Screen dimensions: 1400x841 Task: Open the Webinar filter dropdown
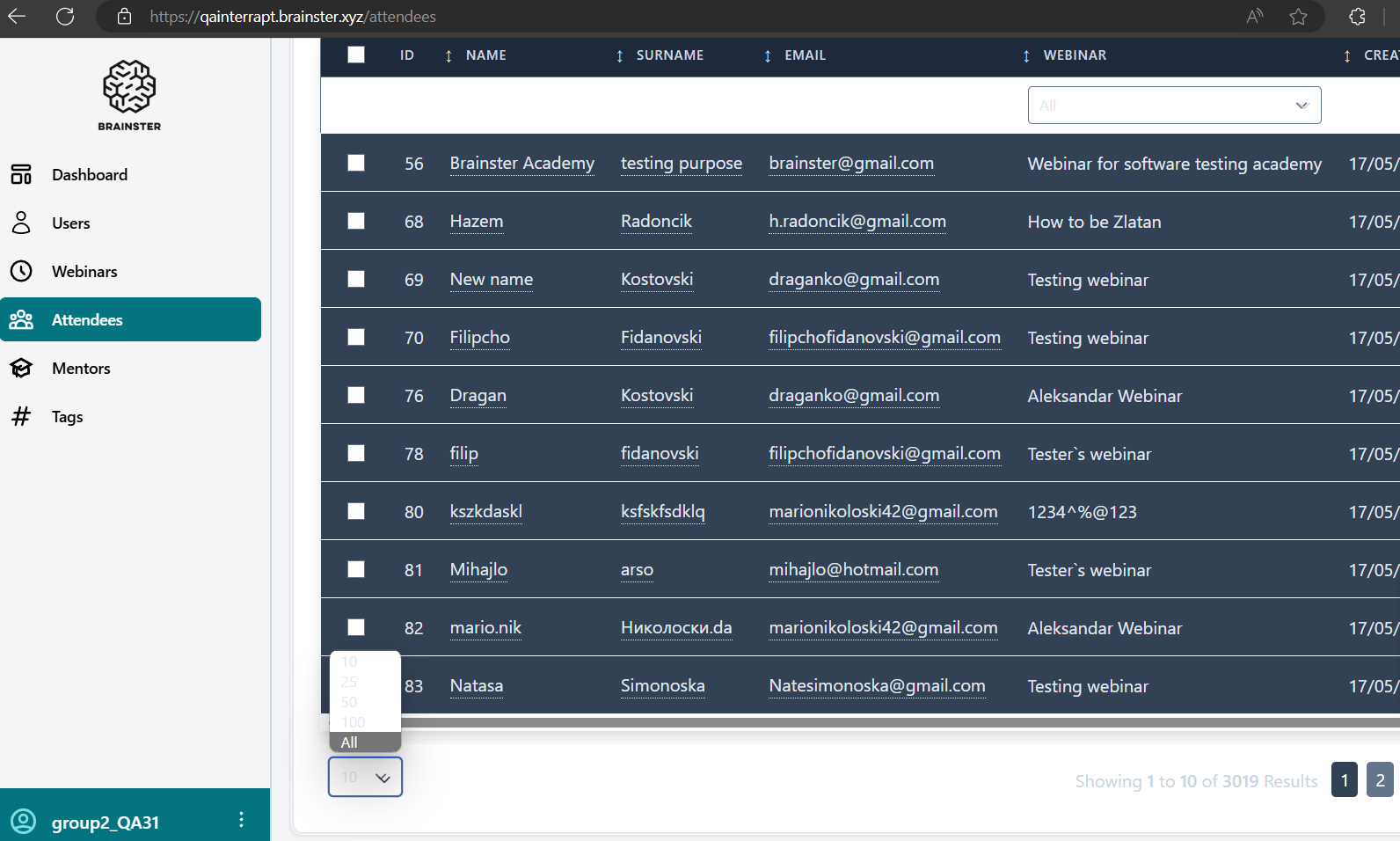pyautogui.click(x=1174, y=106)
